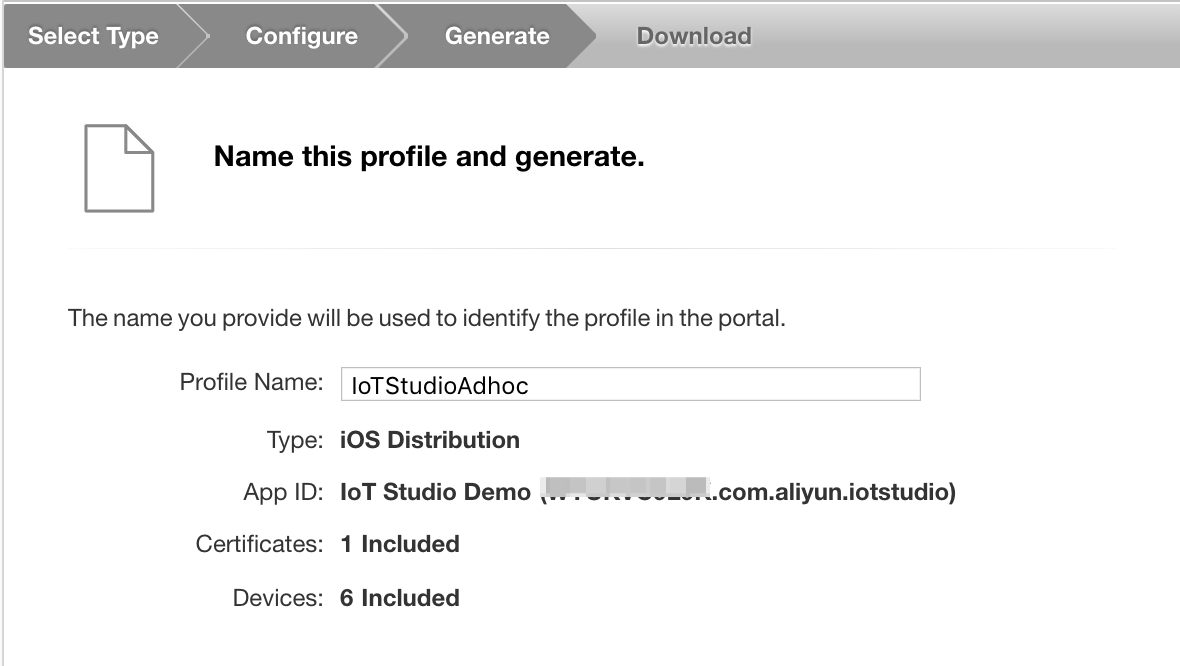This screenshot has width=1180, height=666.
Task: Click the 'Type:' label
Action: [295, 439]
